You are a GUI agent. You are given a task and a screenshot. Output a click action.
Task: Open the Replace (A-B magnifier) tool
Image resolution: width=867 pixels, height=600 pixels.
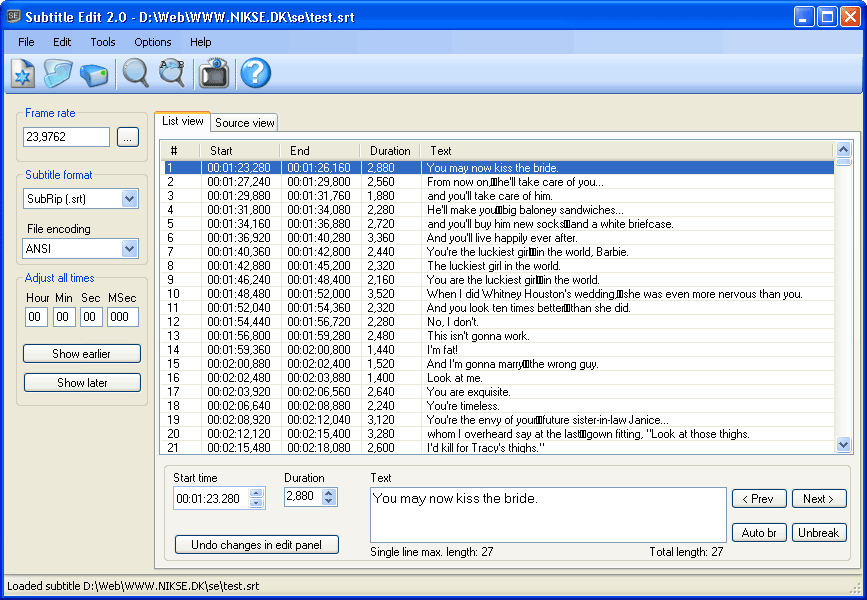pyautogui.click(x=172, y=73)
